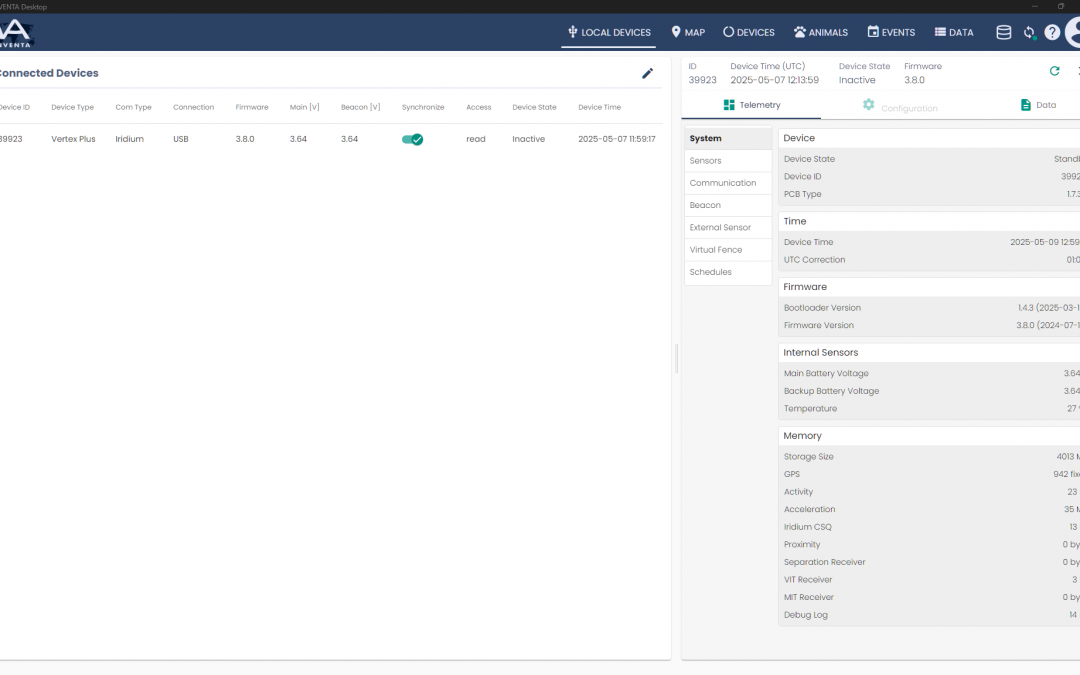Screen dimensions: 1080x675
Task: Open the Events page
Action: (891, 32)
